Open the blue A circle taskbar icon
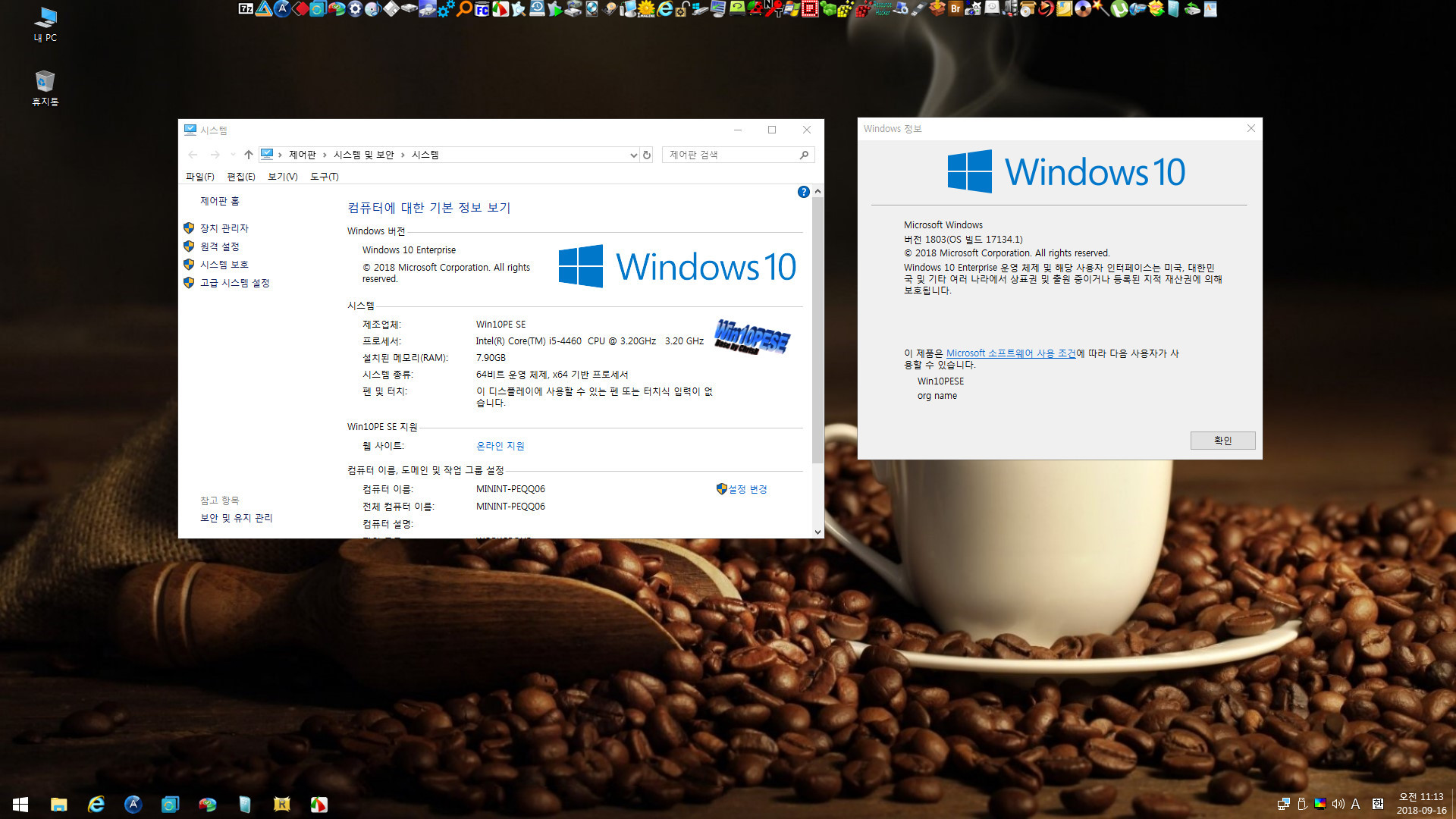1456x819 pixels. 133,804
